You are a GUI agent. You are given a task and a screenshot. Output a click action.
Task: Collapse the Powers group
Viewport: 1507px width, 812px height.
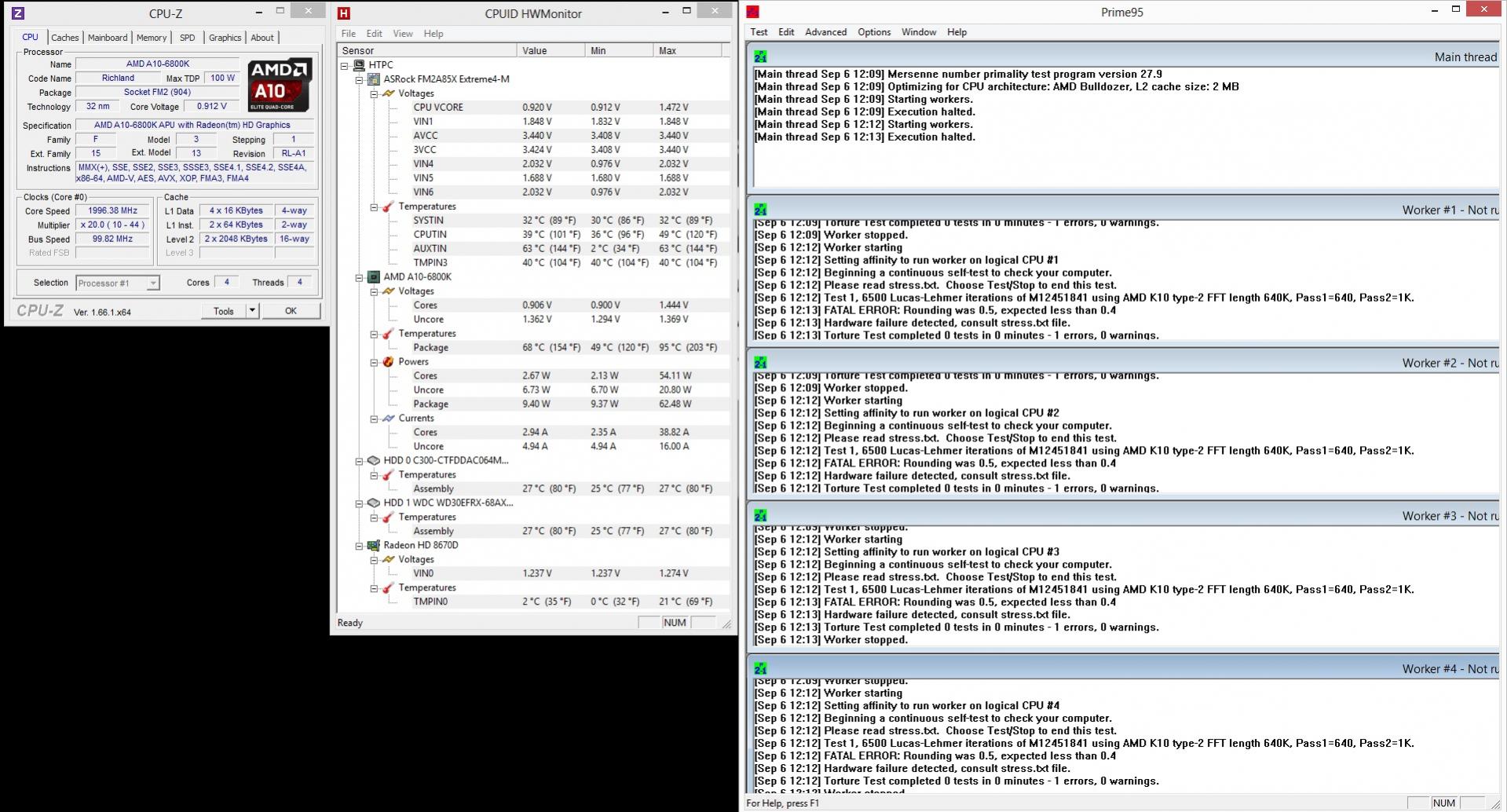click(x=375, y=362)
